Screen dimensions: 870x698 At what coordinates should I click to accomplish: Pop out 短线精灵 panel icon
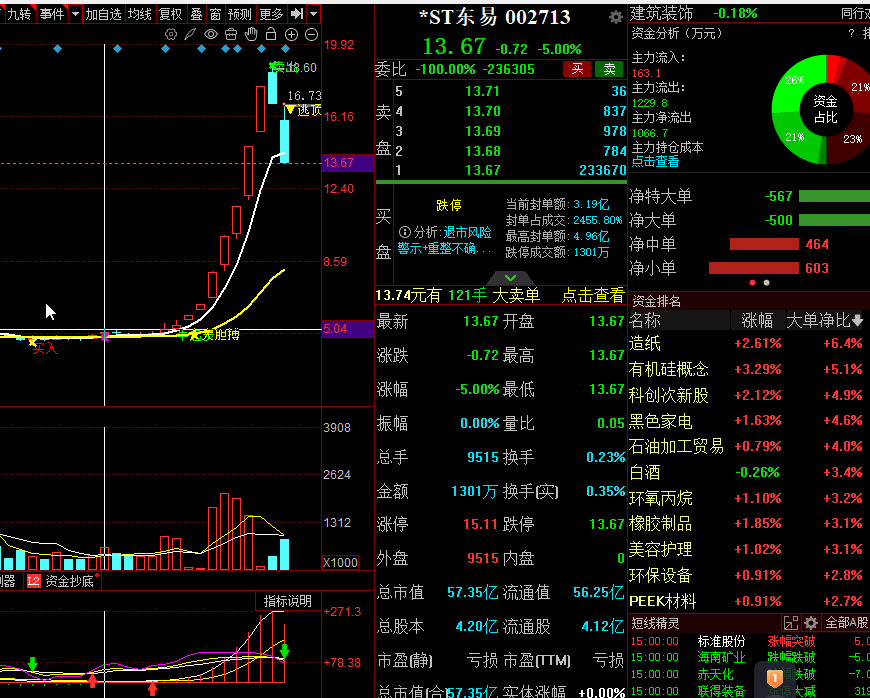(791, 623)
